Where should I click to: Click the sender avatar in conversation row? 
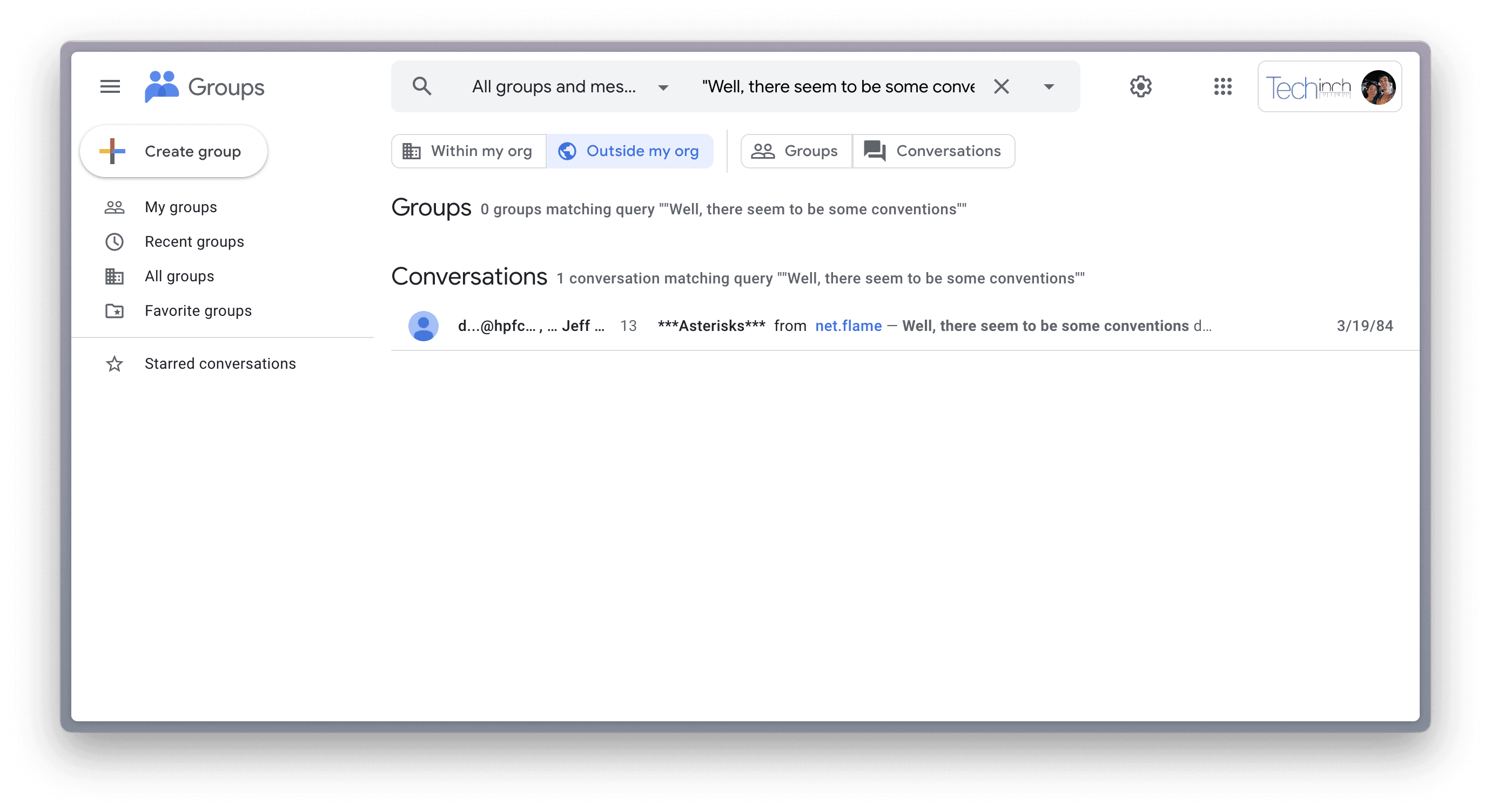[x=423, y=326]
